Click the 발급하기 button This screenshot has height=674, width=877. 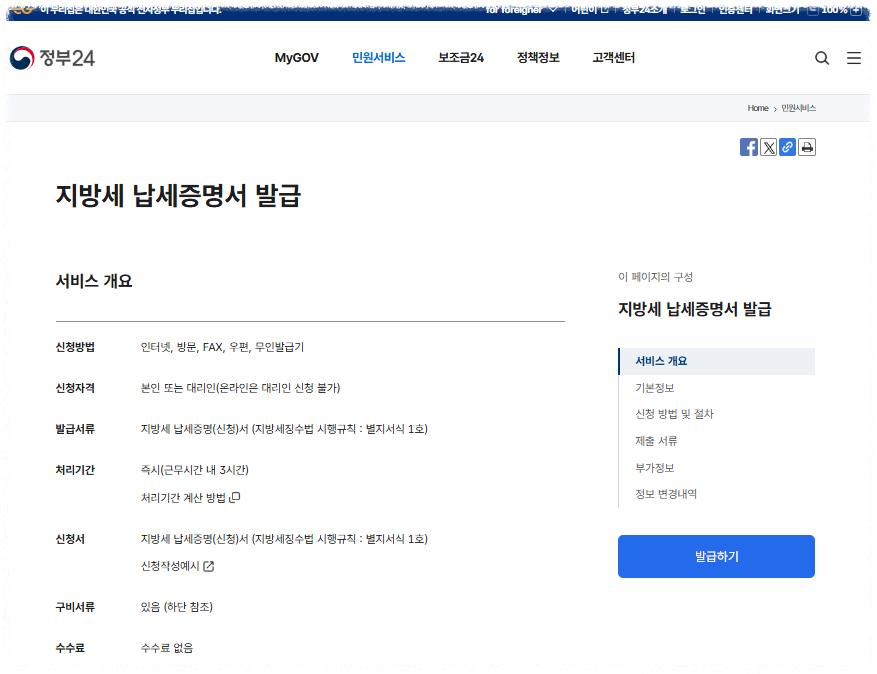pos(716,556)
